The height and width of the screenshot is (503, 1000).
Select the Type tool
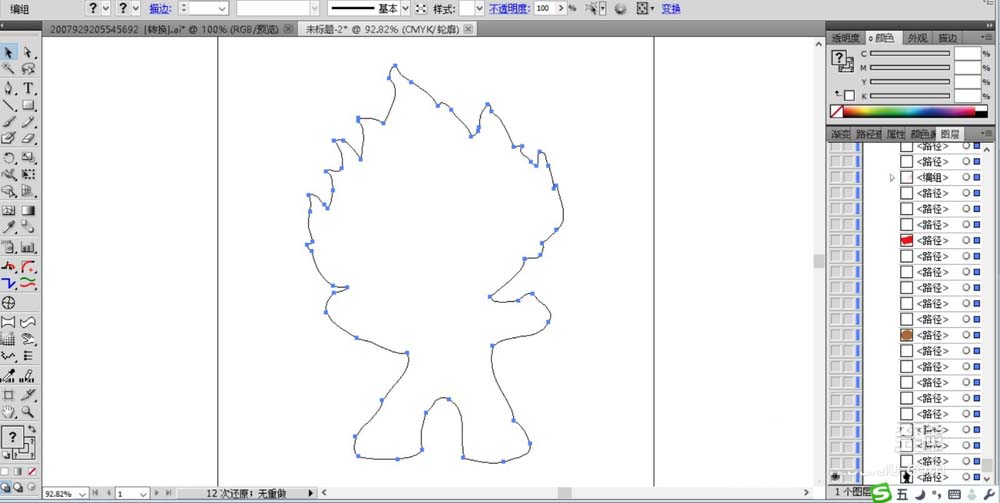point(28,88)
